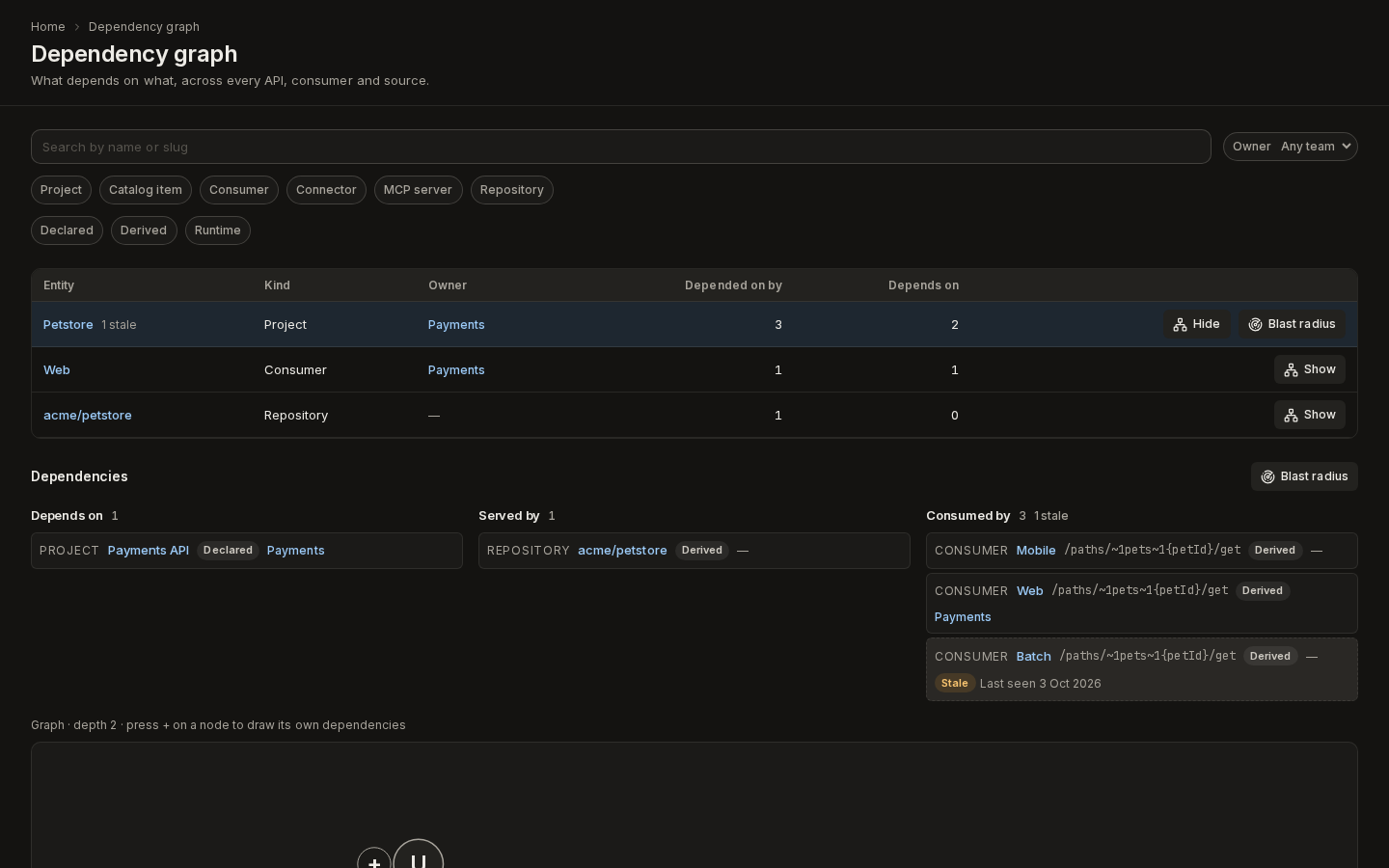This screenshot has height=868, width=1389.
Task: Show dependencies for the acme/petstore row
Action: tap(1310, 415)
